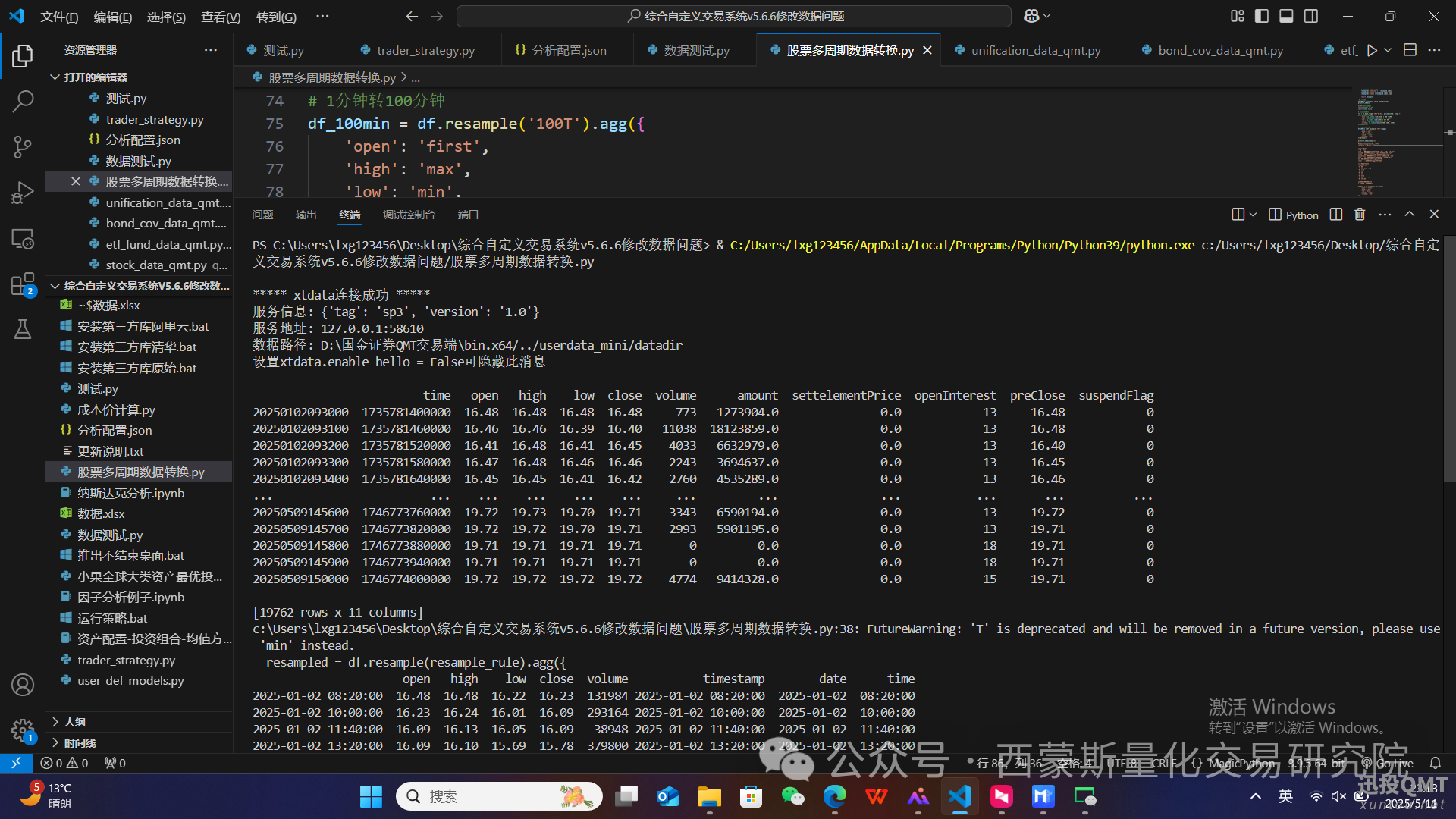
Task: Open 更新说明.txt in the file tree
Action: [111, 451]
